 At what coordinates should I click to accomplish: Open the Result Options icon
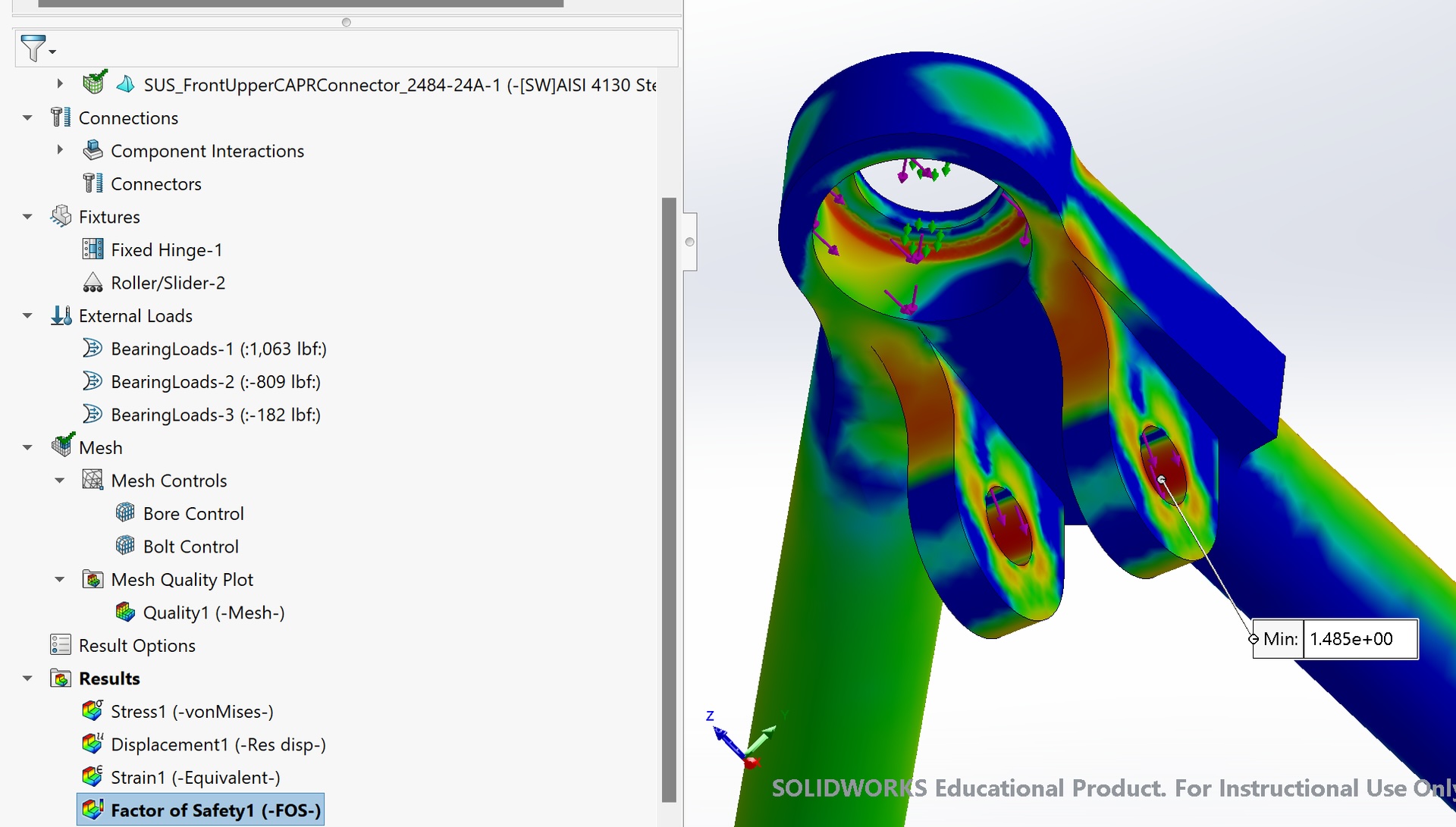[59, 644]
